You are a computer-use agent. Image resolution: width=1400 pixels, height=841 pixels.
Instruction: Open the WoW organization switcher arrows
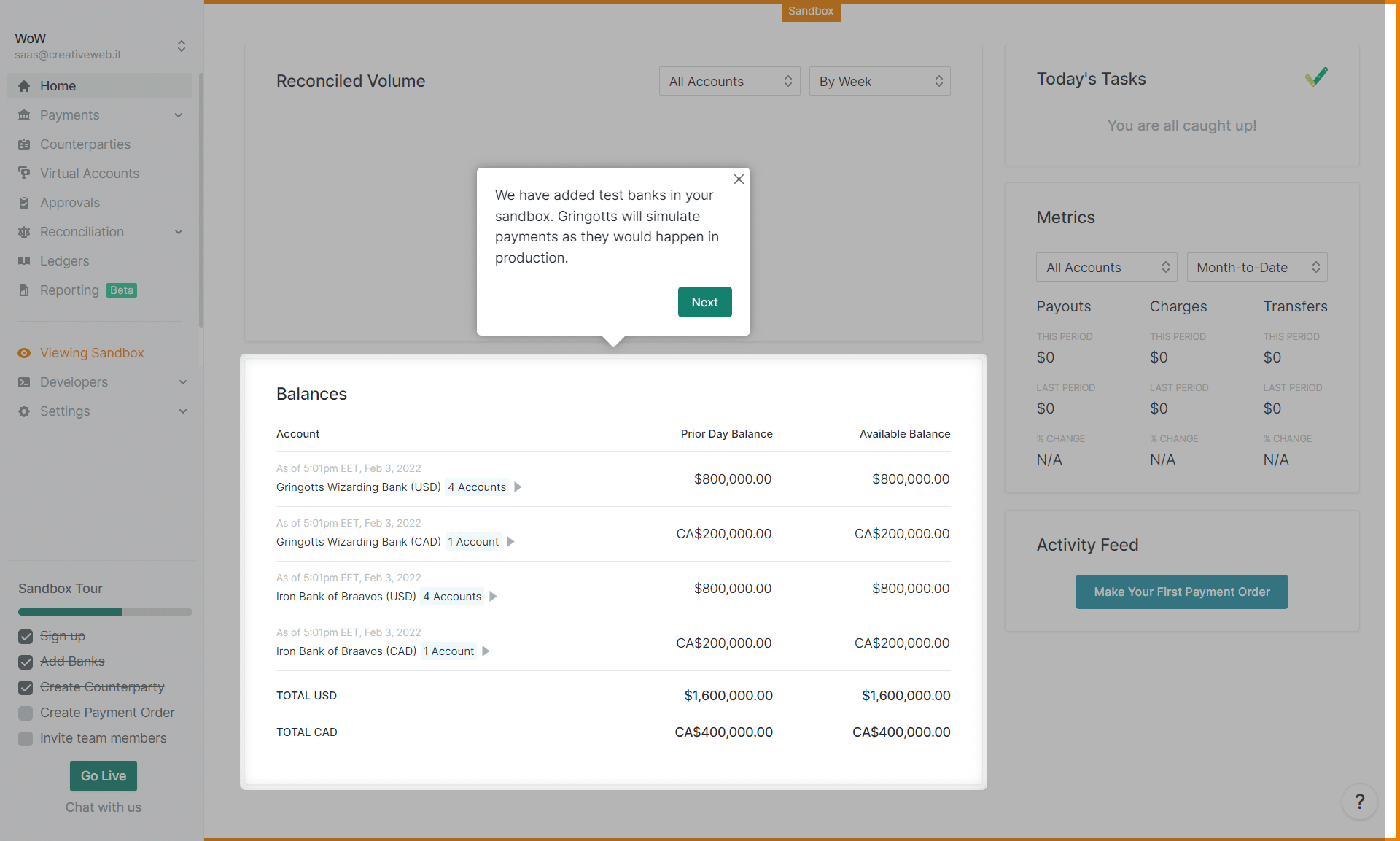pos(182,46)
